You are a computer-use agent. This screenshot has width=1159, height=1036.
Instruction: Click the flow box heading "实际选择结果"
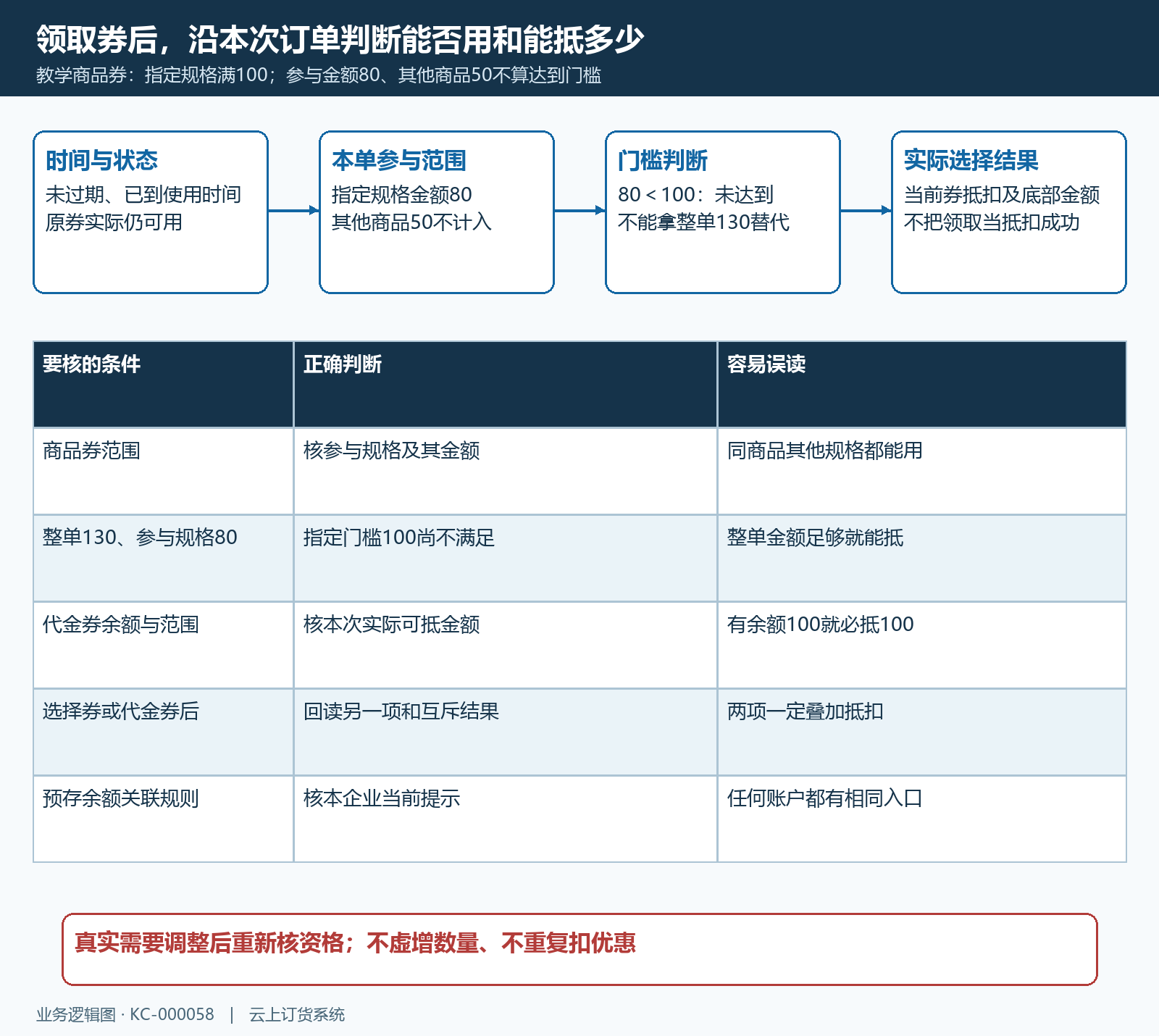971,160
